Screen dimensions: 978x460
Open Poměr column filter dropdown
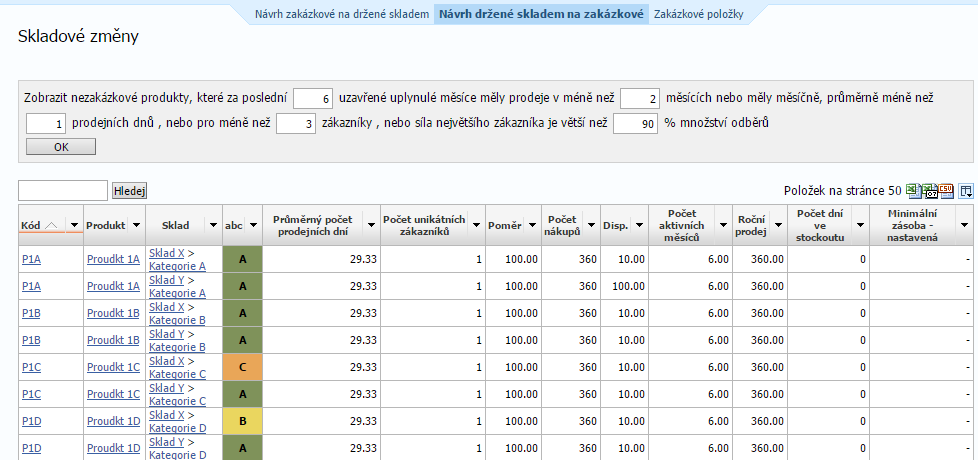pos(532,225)
